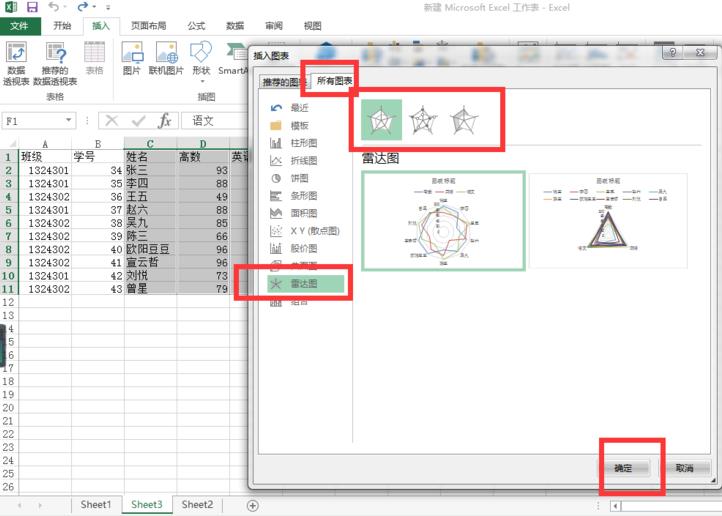Switch to the 所有图表 all charts tab
Image resolution: width=722 pixels, height=516 pixels.
(x=334, y=81)
